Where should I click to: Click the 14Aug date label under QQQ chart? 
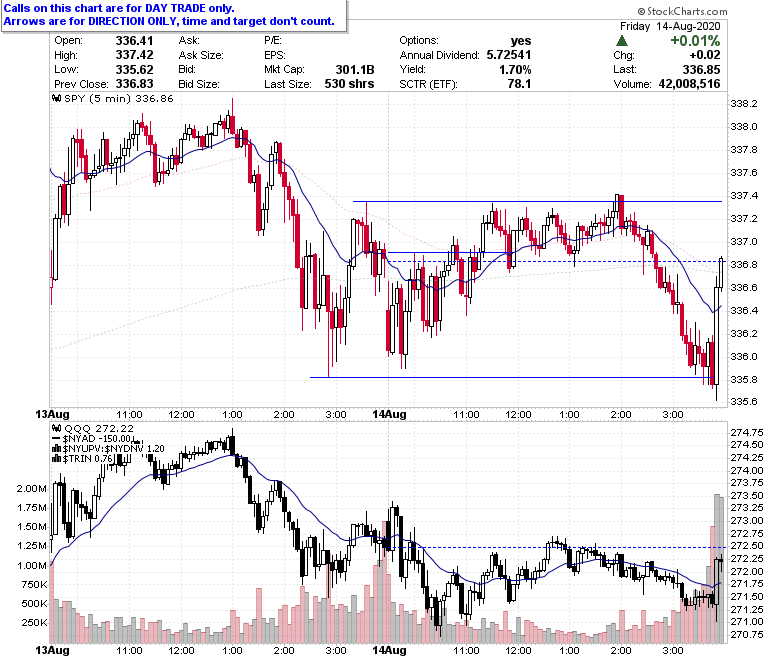tap(390, 651)
